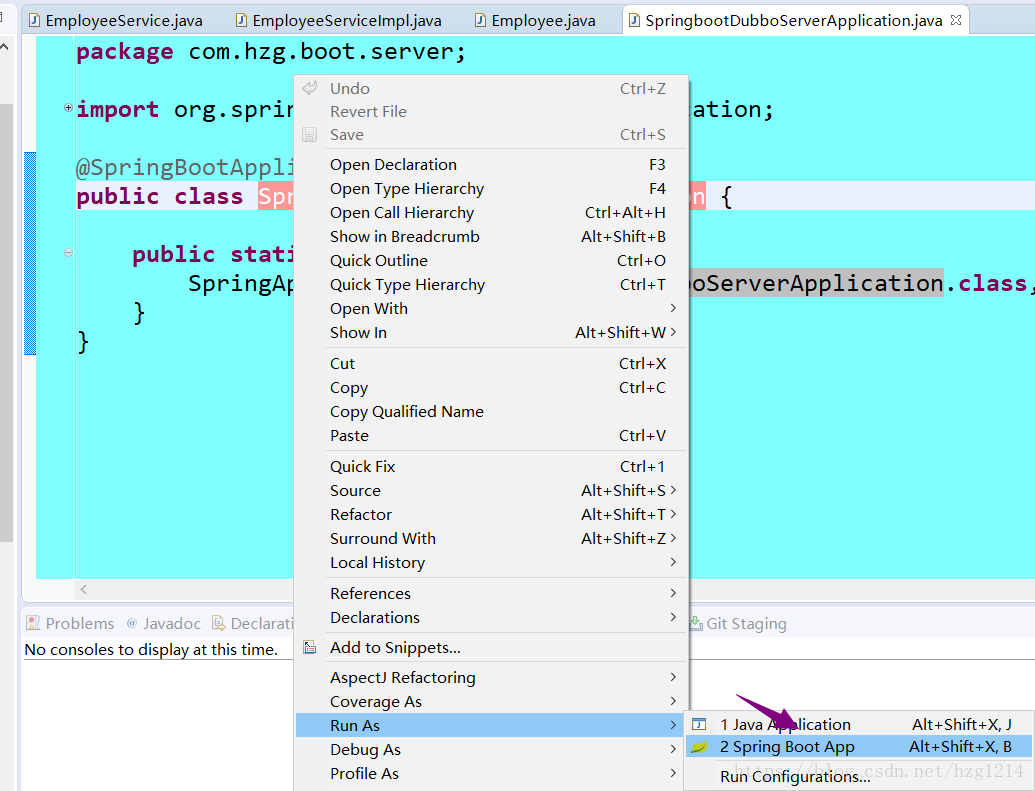Screen dimensions: 1035x791
Task: Select Open Type Hierarchy
Action: pos(492,189)
